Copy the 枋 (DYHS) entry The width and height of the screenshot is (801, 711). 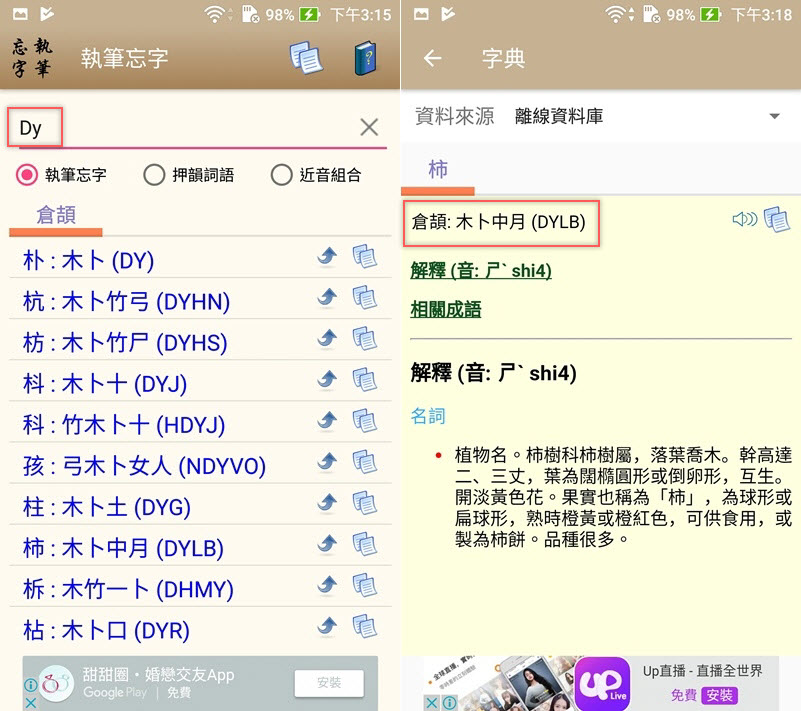click(x=365, y=338)
